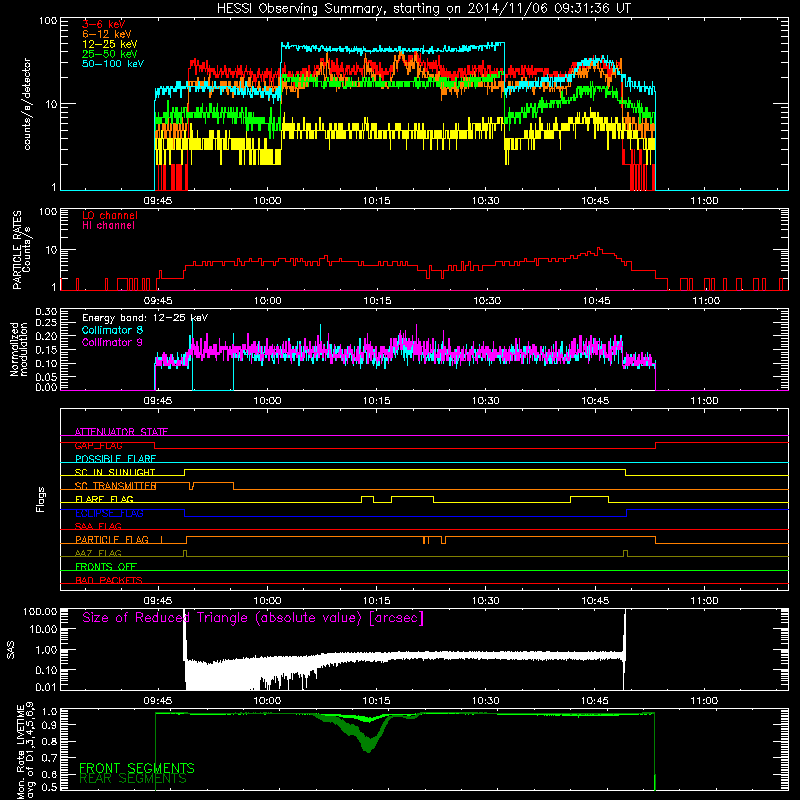
Task: Click the FLARE_FLAG label
Action: coord(104,499)
